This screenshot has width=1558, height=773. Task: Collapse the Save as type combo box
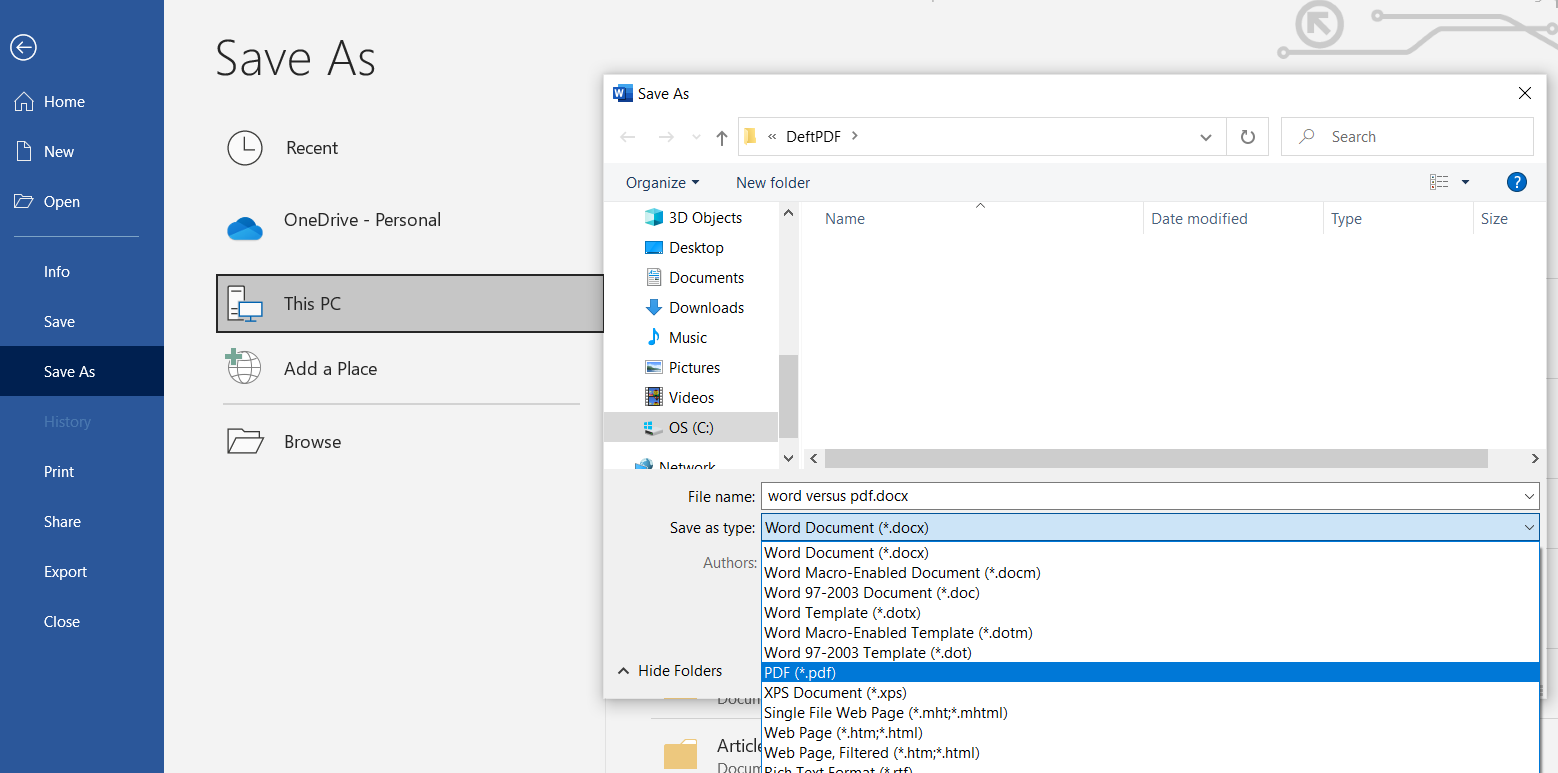[x=1529, y=528]
